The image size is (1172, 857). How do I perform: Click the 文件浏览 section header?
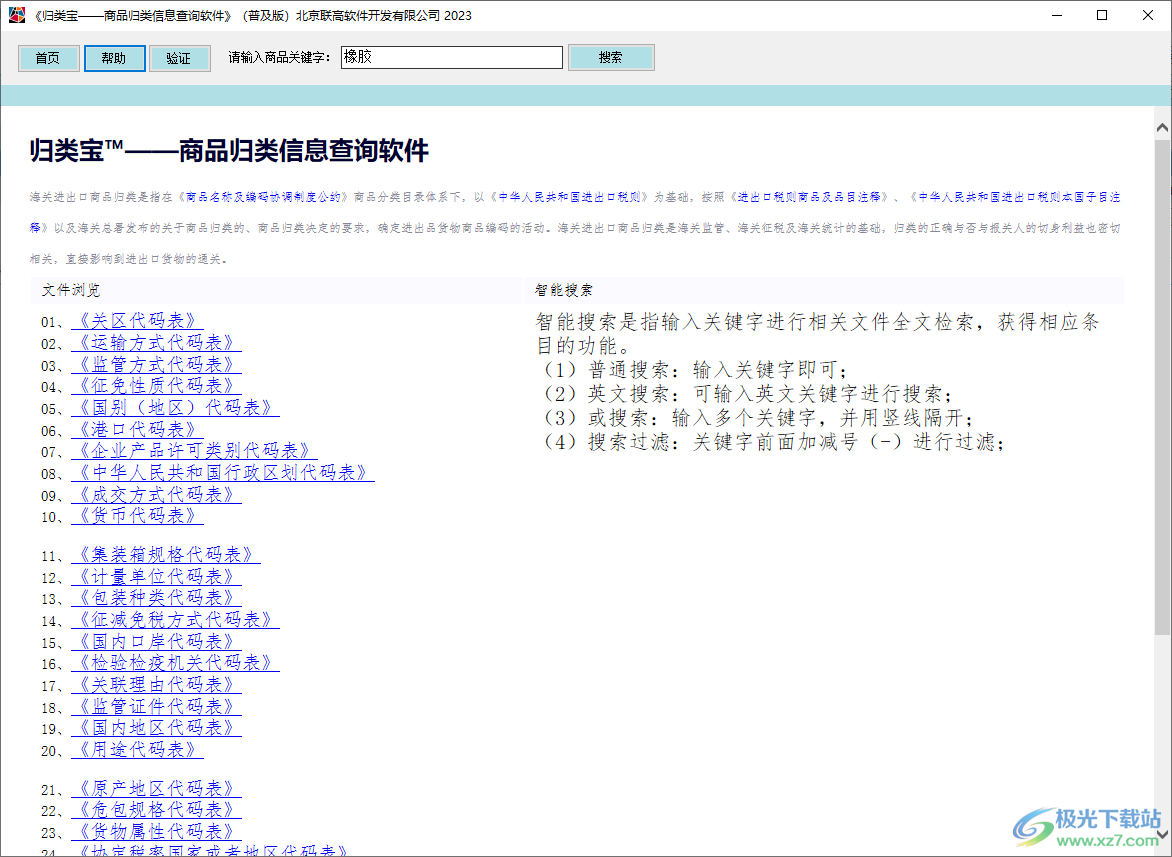71,290
